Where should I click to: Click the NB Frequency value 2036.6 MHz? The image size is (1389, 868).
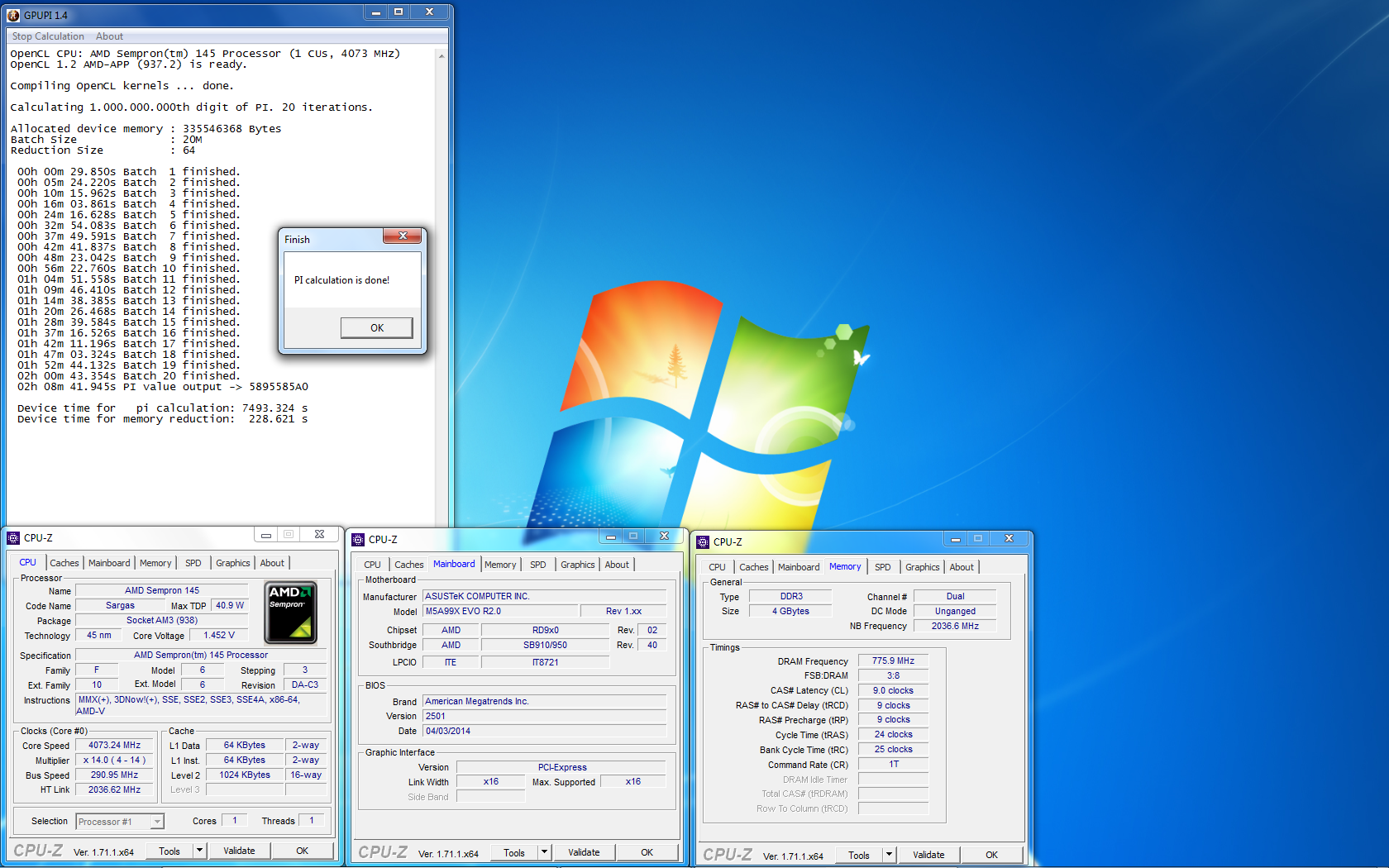[956, 627]
